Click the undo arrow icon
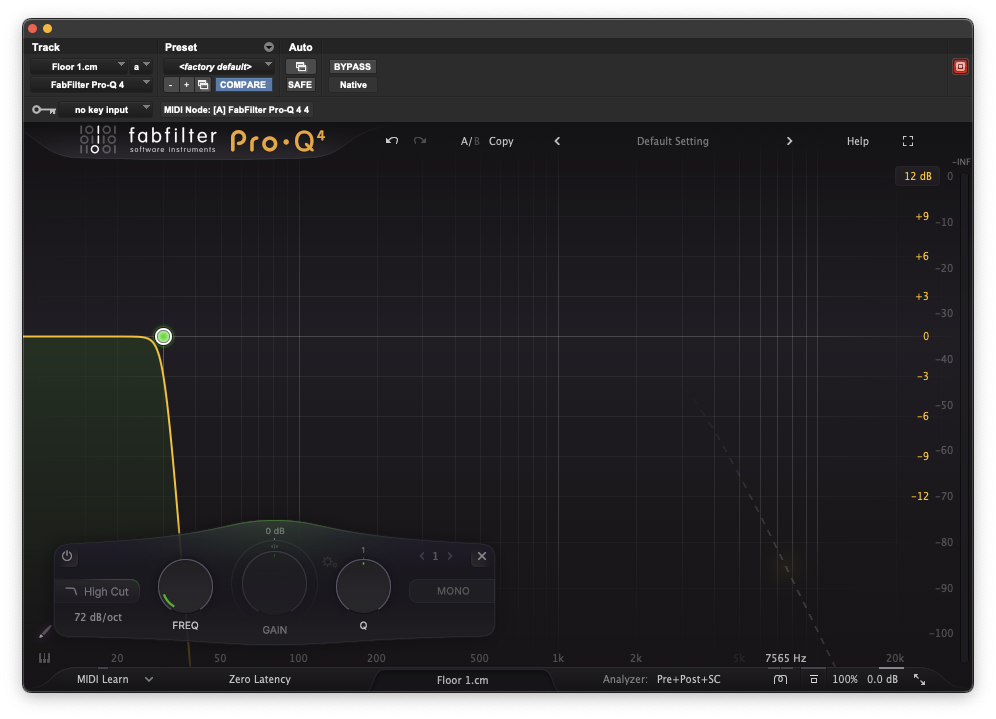 pos(392,141)
